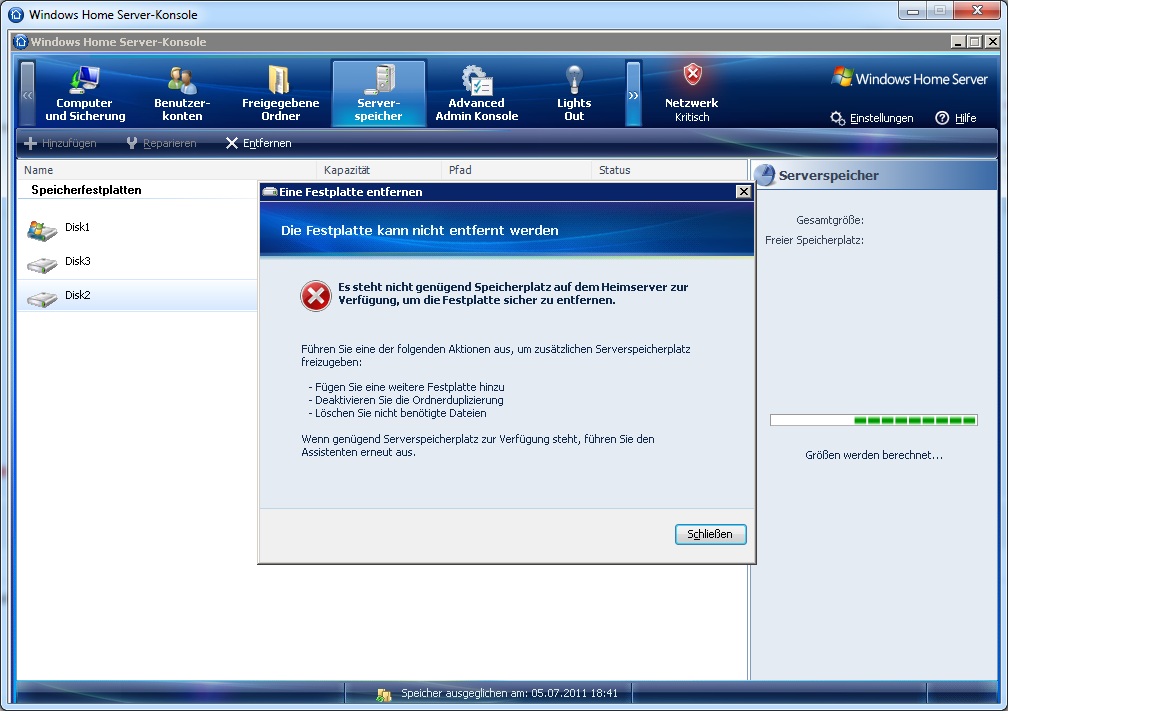This screenshot has height=720, width=1152.
Task: Click the storage calculation progress bar
Action: point(874,420)
